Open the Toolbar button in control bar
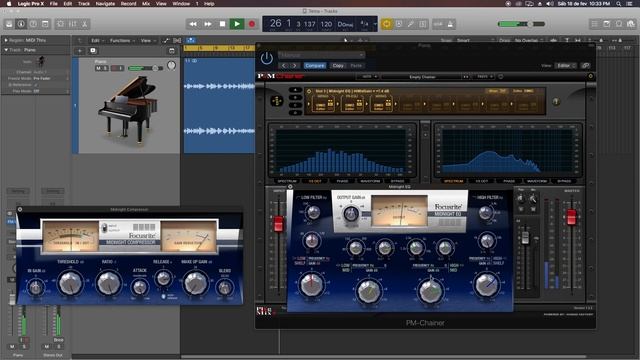Screen dimensions: 640x360 click(x=45, y=24)
